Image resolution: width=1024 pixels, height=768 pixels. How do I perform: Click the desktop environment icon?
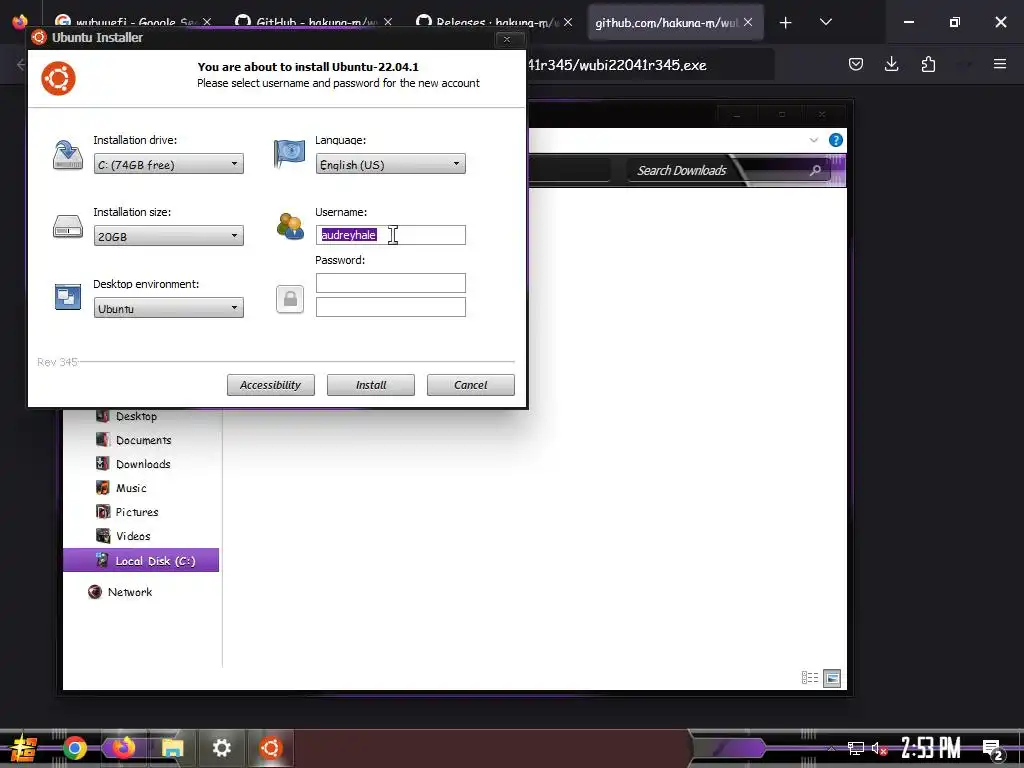coord(68,297)
